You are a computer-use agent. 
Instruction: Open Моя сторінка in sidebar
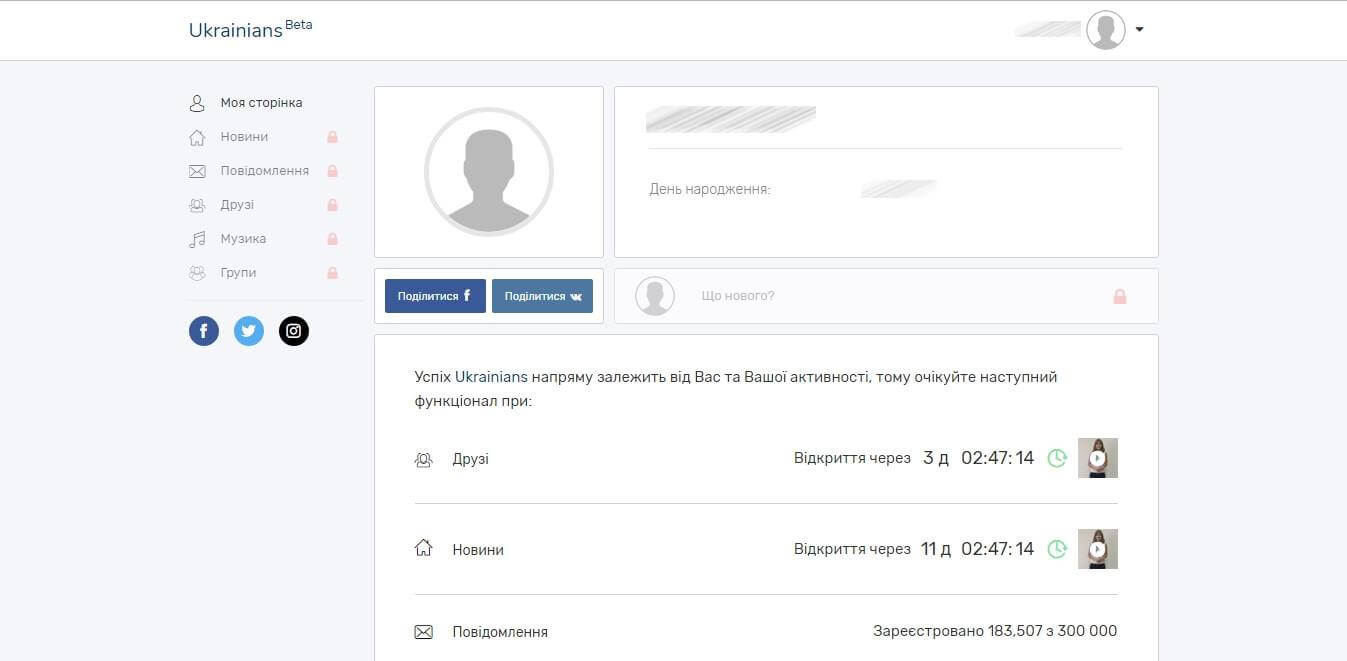[x=261, y=103]
